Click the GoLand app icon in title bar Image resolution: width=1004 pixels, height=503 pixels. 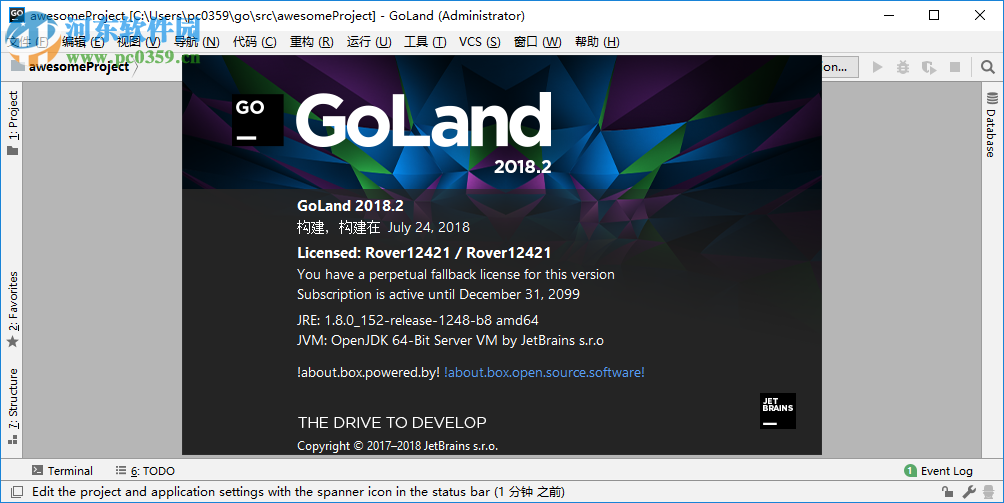tap(17, 15)
